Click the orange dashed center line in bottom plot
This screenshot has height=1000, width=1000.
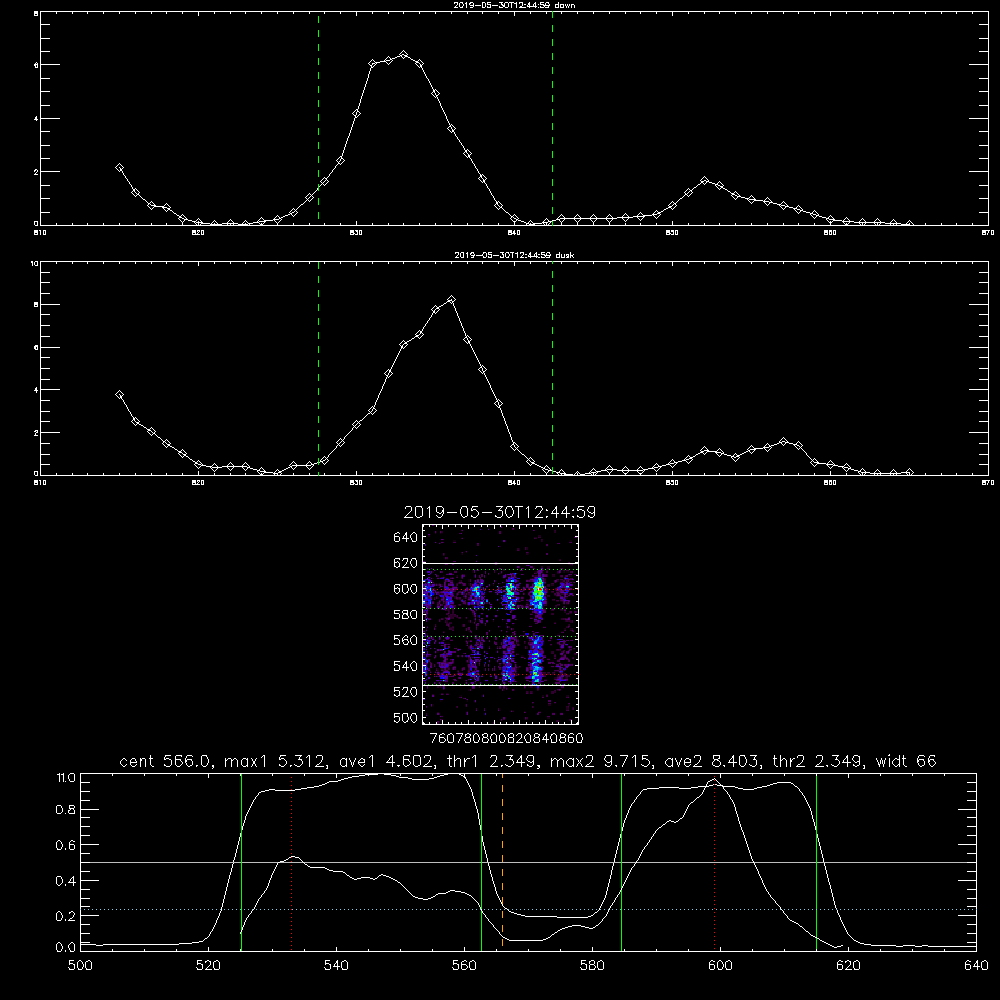click(503, 860)
